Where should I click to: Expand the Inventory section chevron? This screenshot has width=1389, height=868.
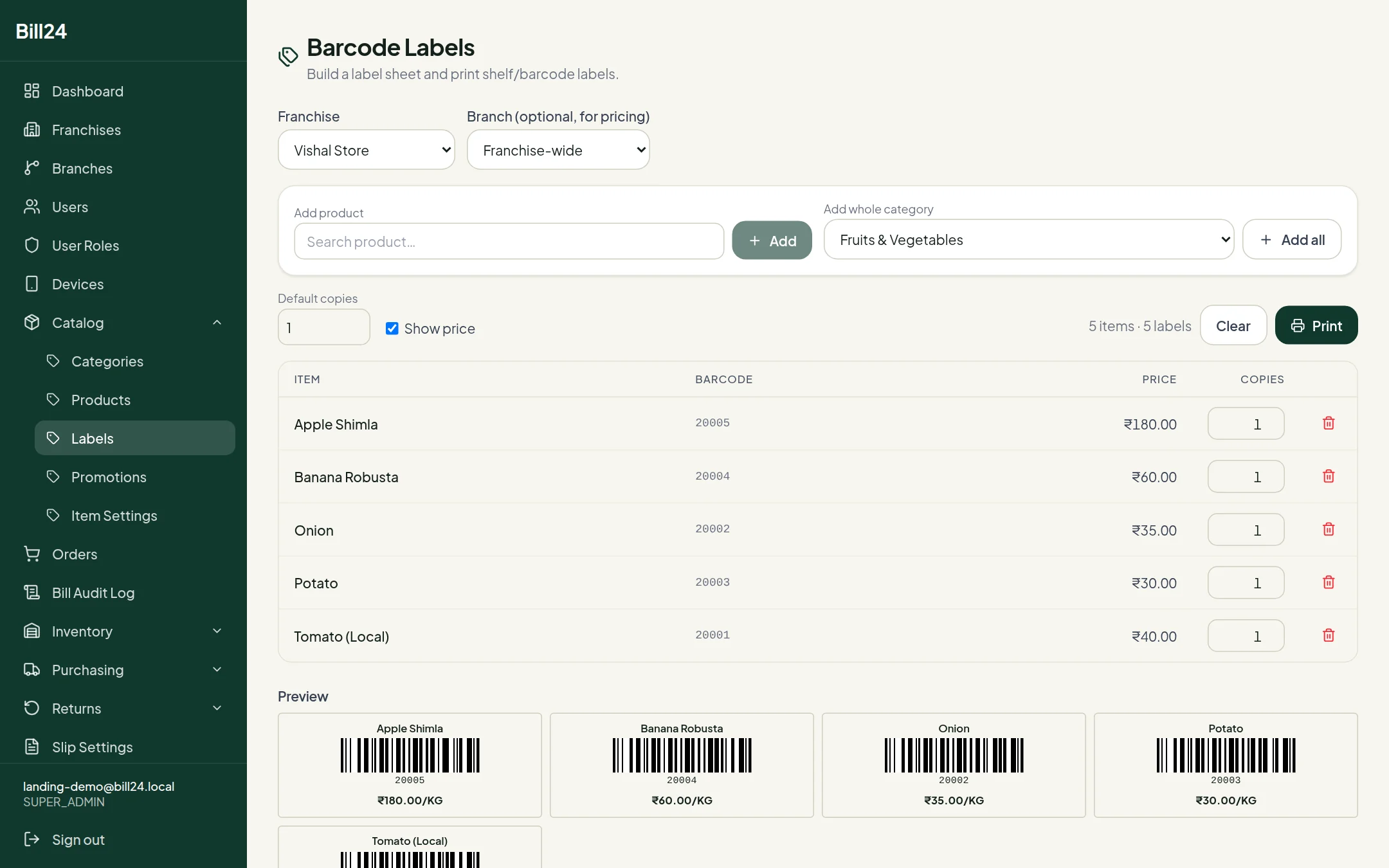coord(217,631)
